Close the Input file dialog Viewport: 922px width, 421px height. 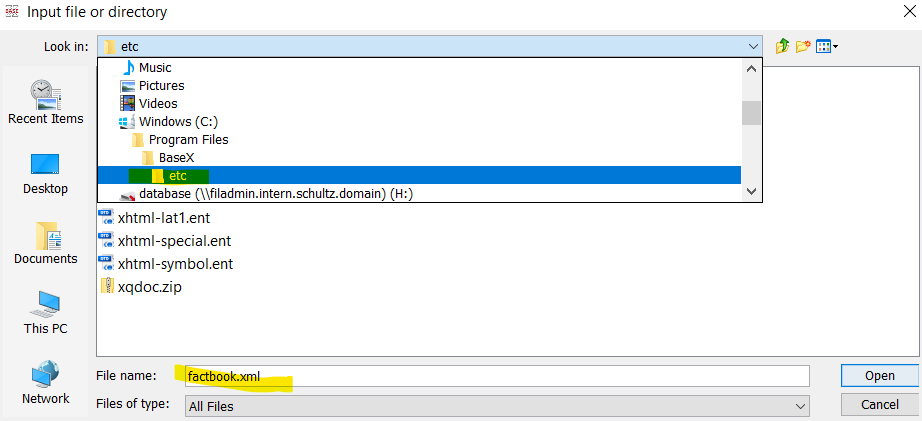coord(909,11)
